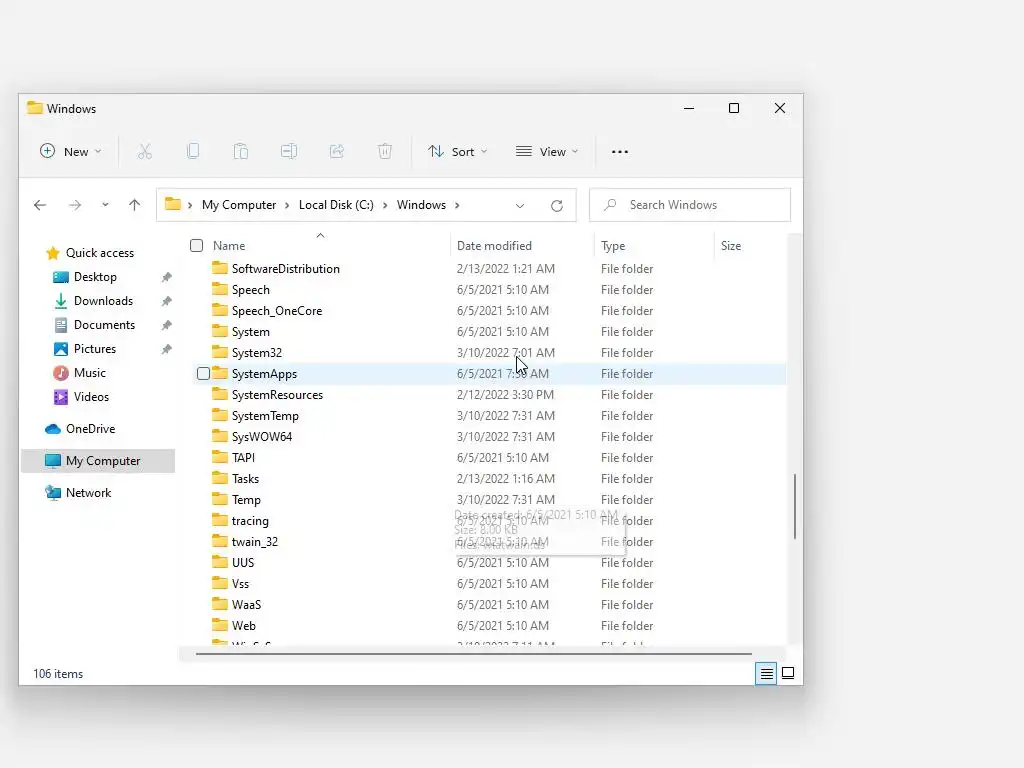The image size is (1024, 768).
Task: Go forward with the right arrow
Action: 75,205
